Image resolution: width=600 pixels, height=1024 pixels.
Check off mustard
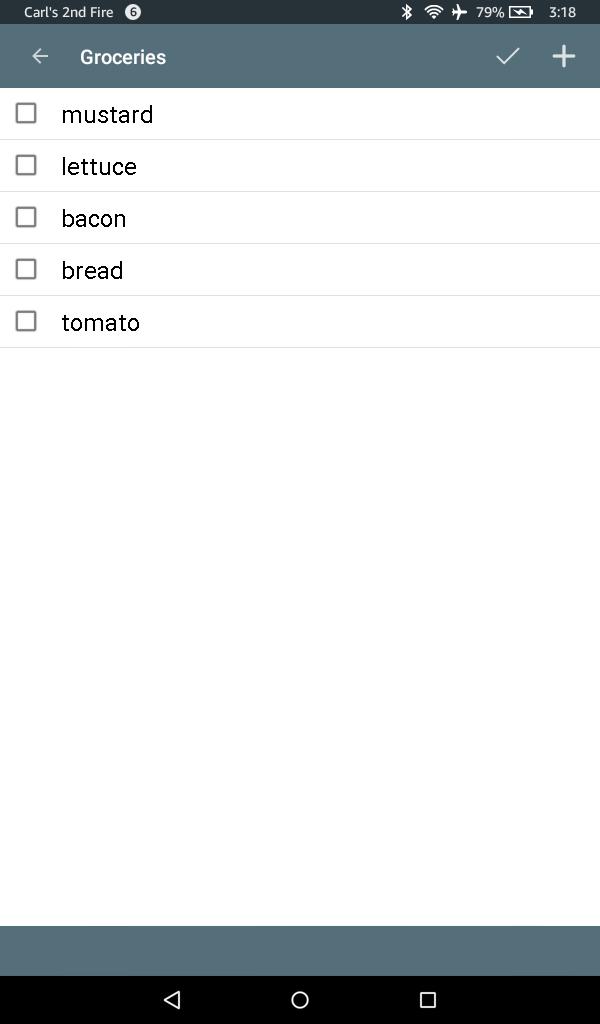tap(26, 113)
